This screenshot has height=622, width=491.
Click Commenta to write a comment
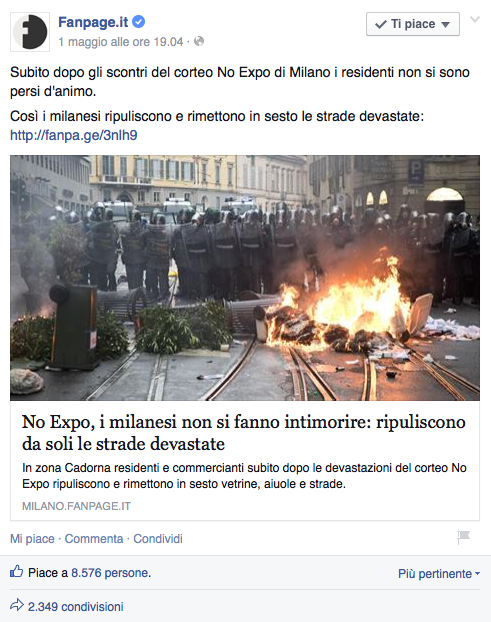(94, 539)
